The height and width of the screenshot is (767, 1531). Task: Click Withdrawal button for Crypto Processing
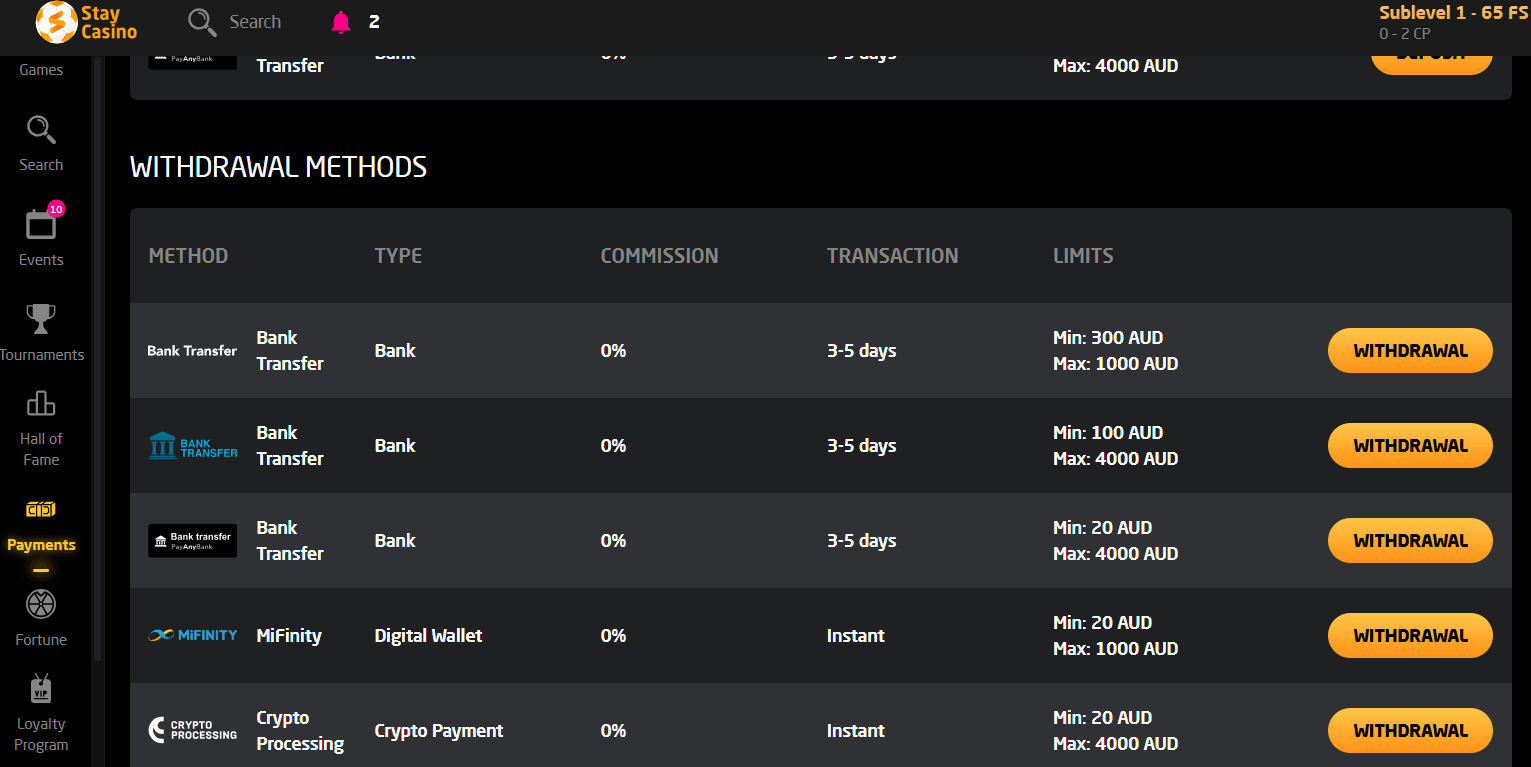tap(1410, 731)
